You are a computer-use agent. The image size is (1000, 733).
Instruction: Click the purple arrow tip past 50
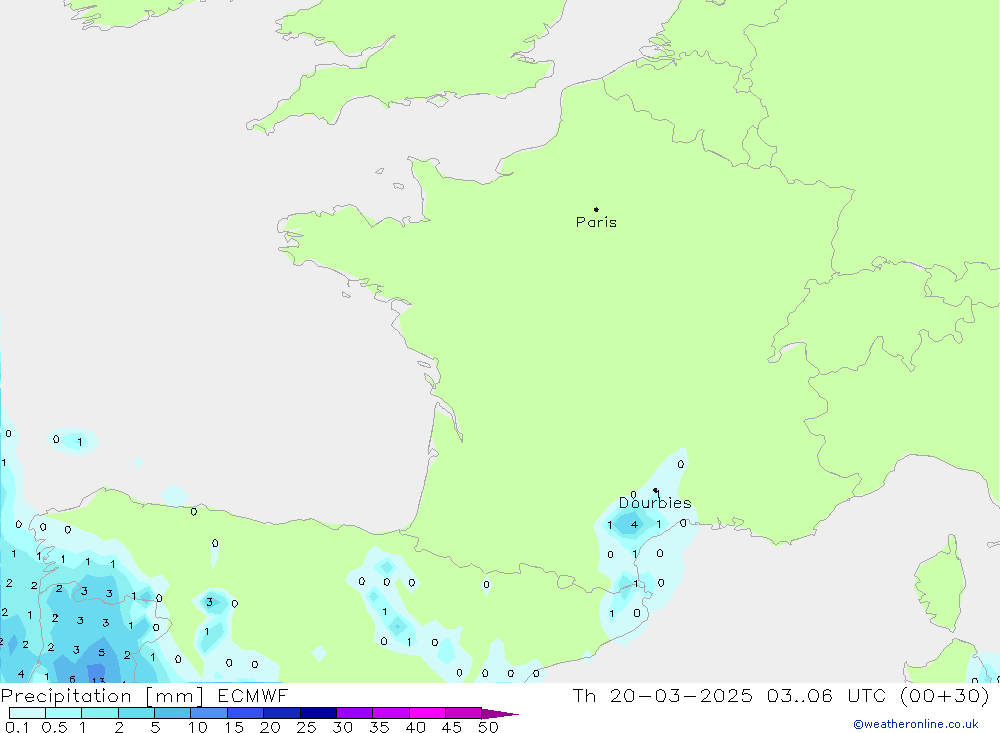[501, 714]
